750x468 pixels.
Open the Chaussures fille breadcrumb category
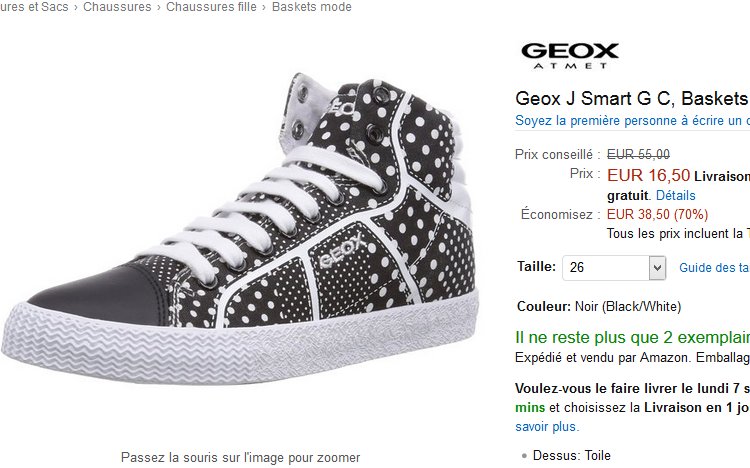pyautogui.click(x=211, y=7)
